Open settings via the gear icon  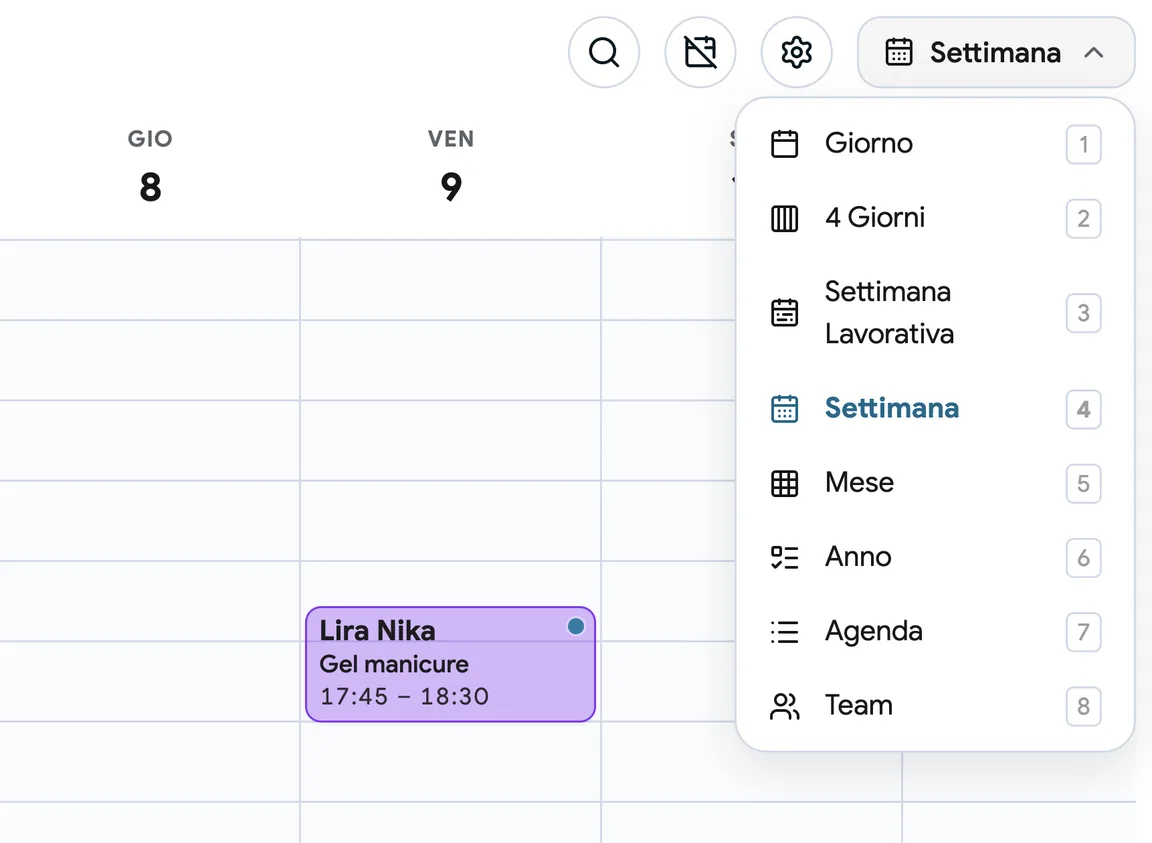tap(796, 52)
